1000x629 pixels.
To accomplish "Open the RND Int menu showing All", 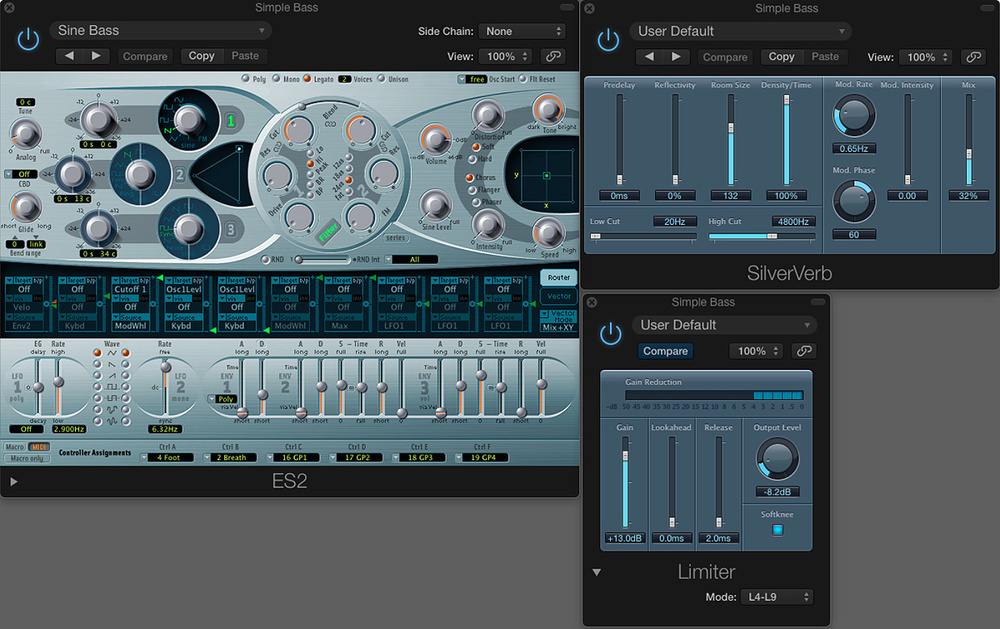I will tap(411, 259).
